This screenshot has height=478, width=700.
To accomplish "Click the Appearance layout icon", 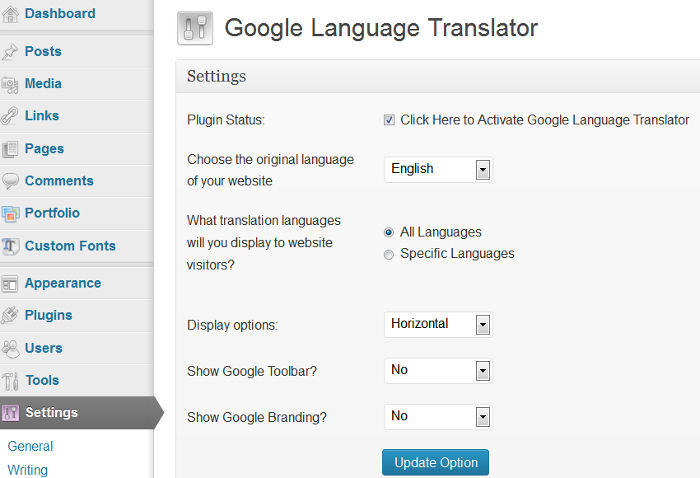I will pyautogui.click(x=10, y=284).
